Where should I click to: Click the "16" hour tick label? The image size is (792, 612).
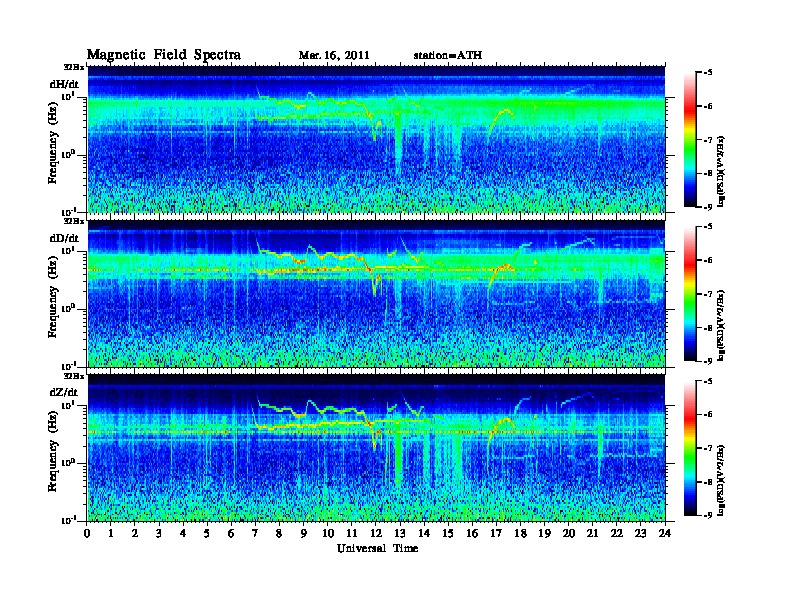[x=472, y=533]
